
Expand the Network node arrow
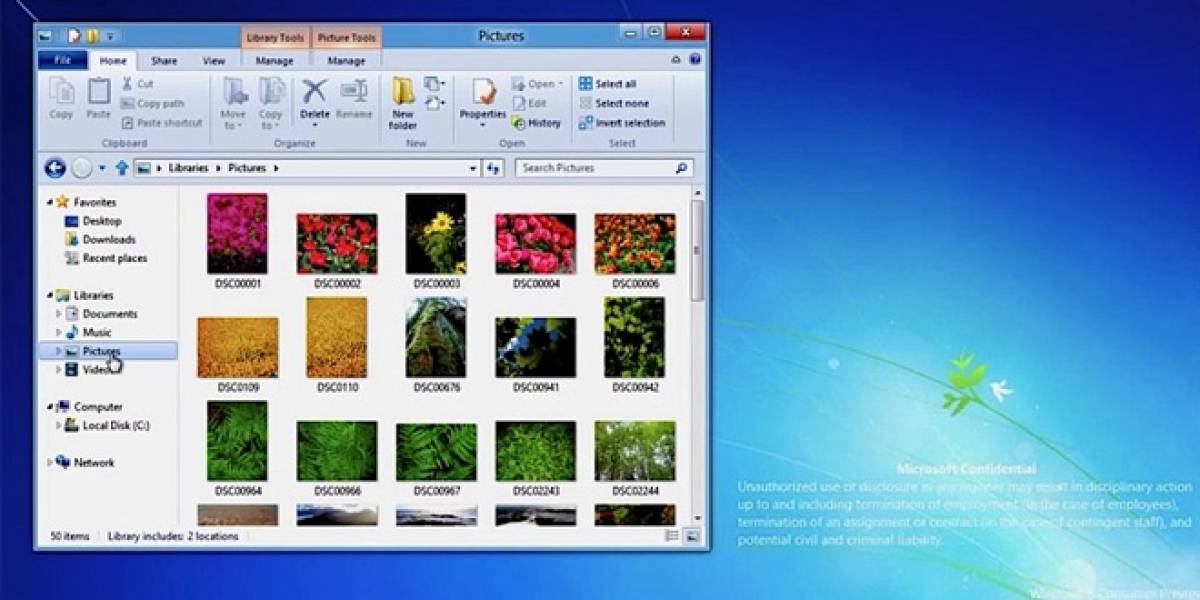(x=49, y=463)
